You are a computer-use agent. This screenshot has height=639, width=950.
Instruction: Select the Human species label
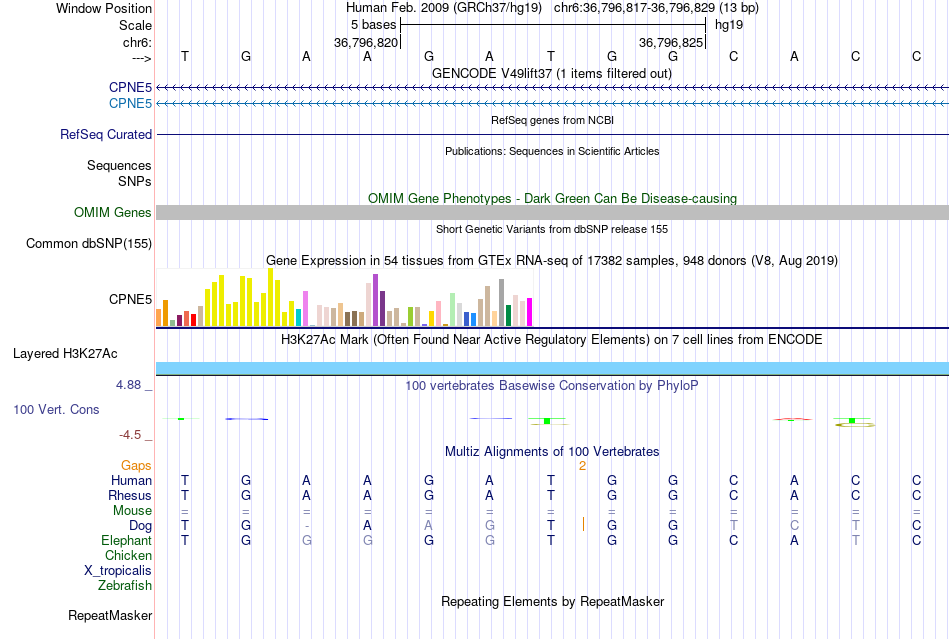[x=131, y=480]
